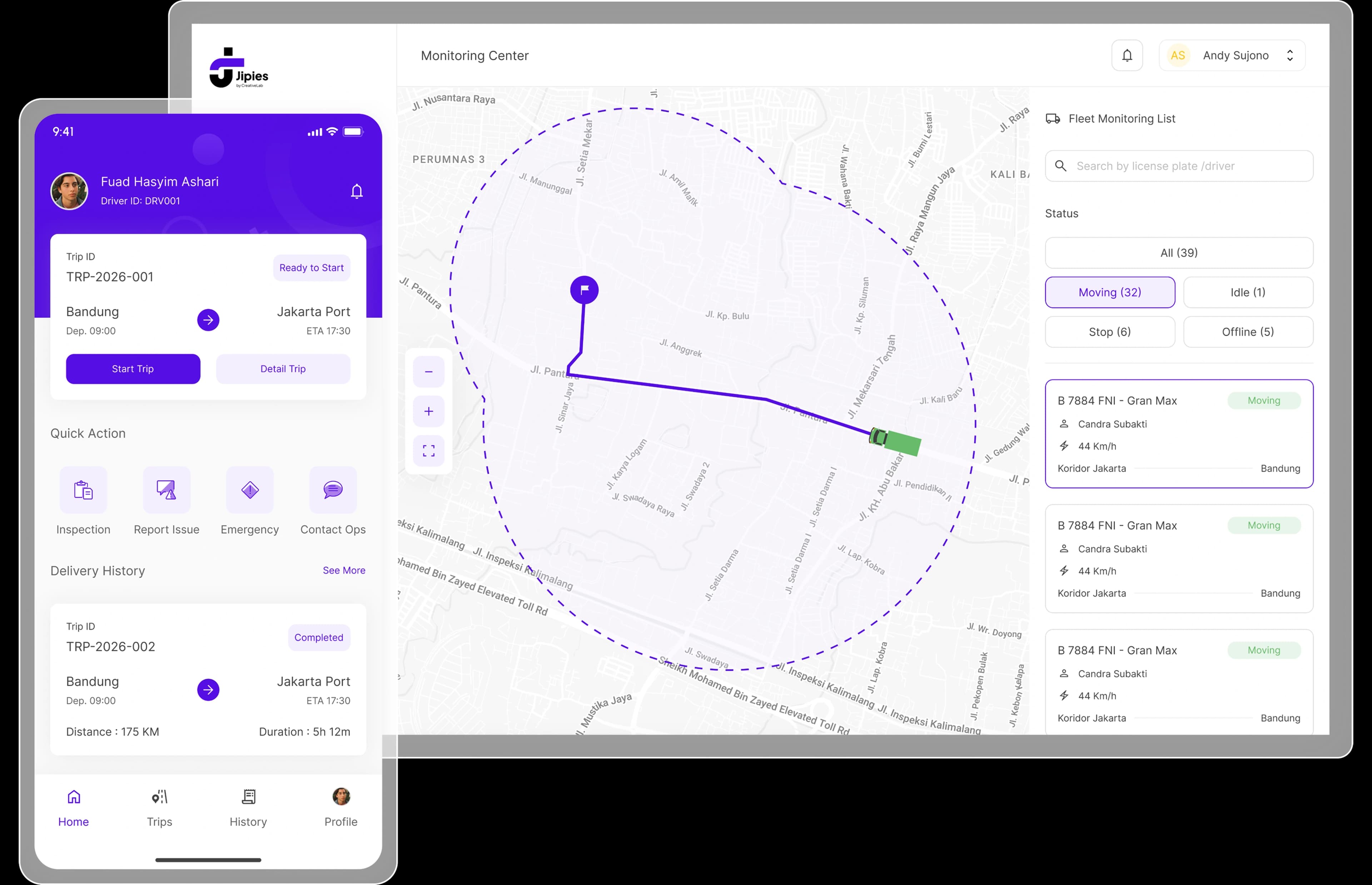This screenshot has width=1372, height=885.
Task: Switch to the Trips tab
Action: (x=159, y=809)
